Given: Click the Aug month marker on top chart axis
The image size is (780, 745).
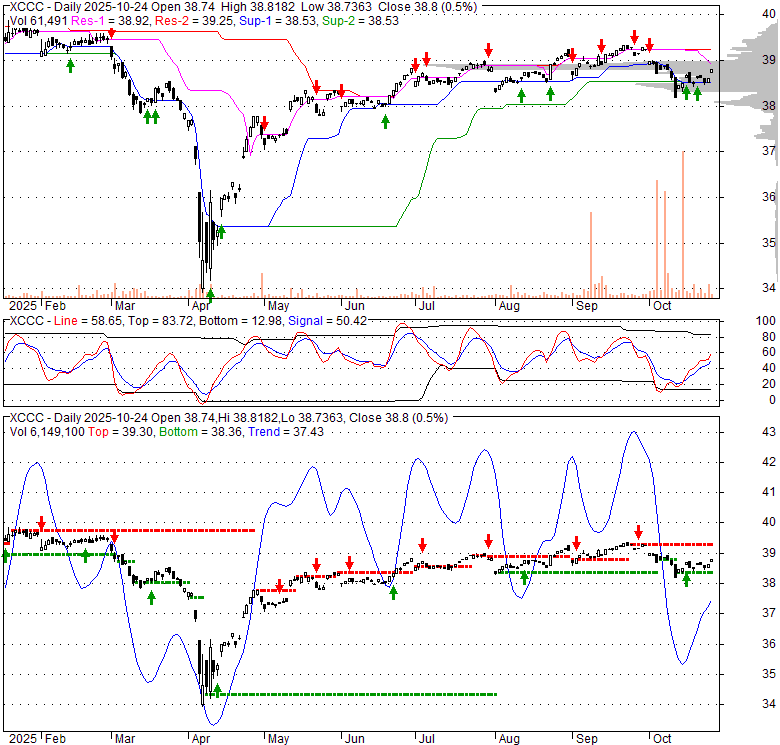Looking at the screenshot, I should (x=509, y=304).
